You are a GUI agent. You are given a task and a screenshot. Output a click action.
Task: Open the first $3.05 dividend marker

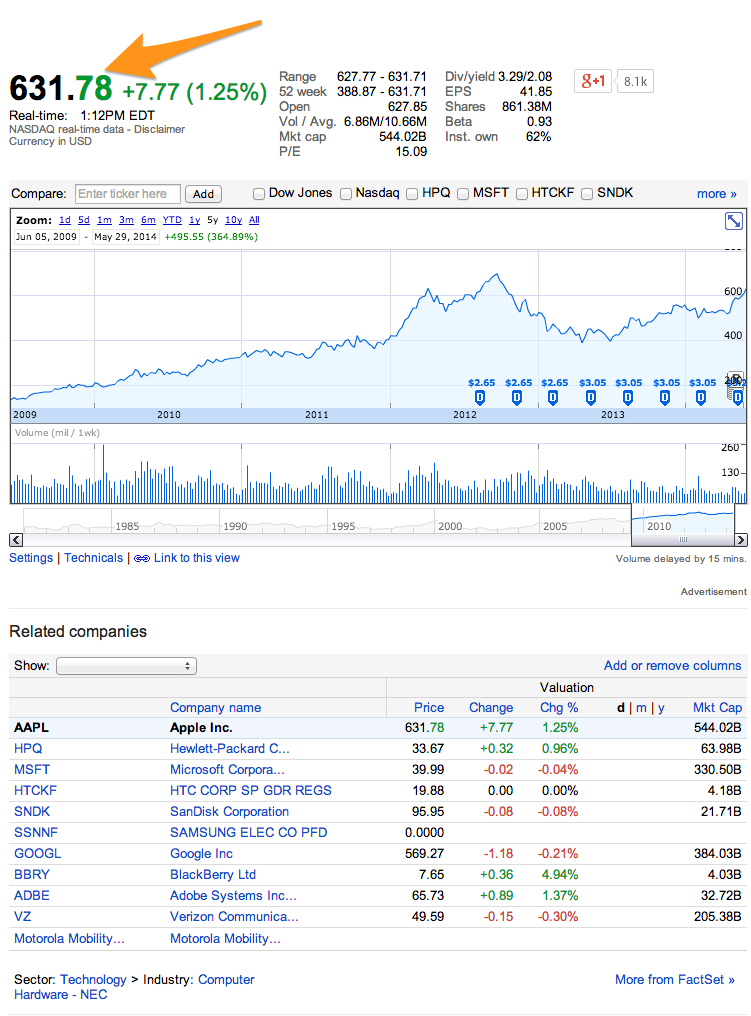coord(590,397)
